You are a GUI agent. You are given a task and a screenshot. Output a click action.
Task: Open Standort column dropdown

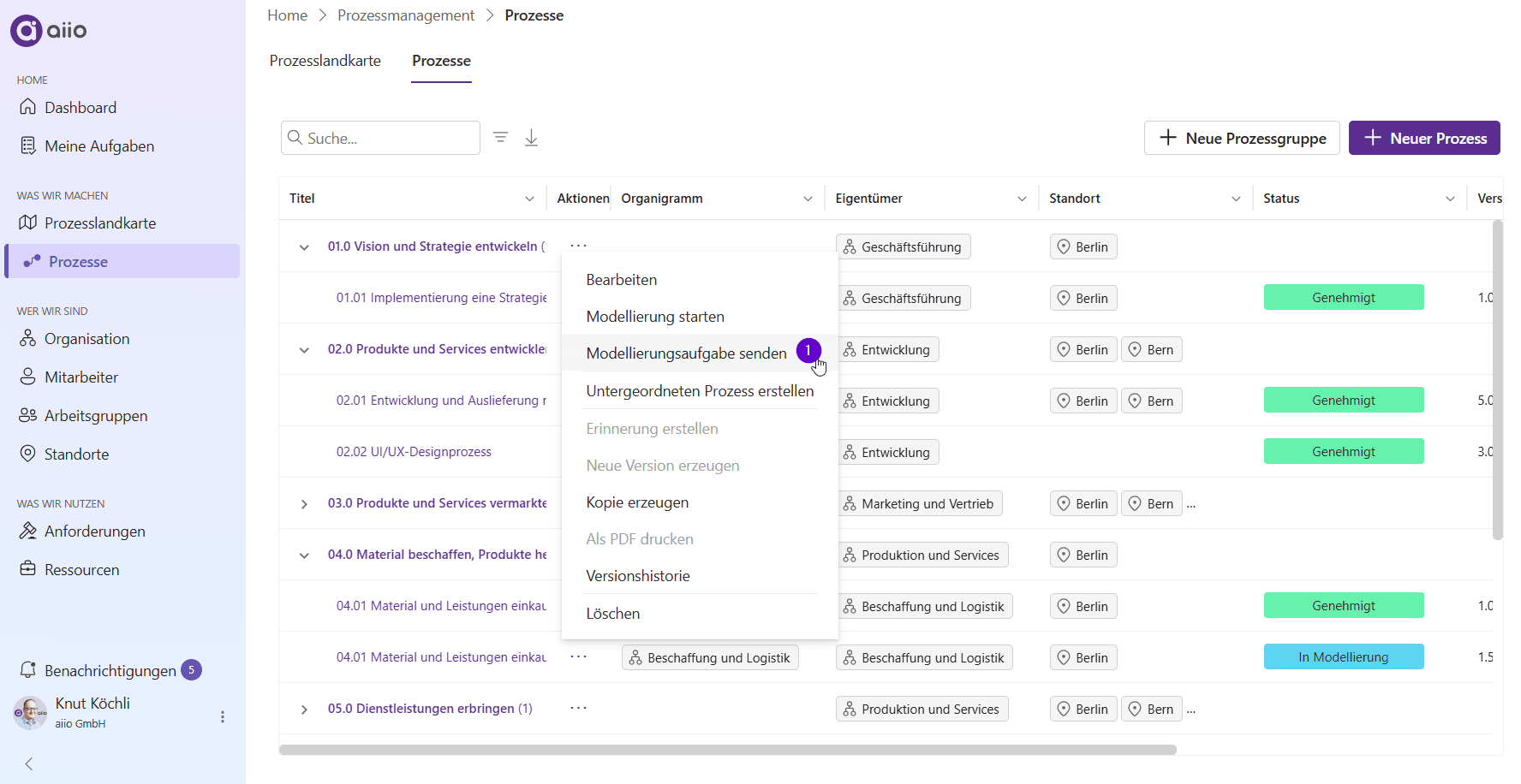(1236, 199)
